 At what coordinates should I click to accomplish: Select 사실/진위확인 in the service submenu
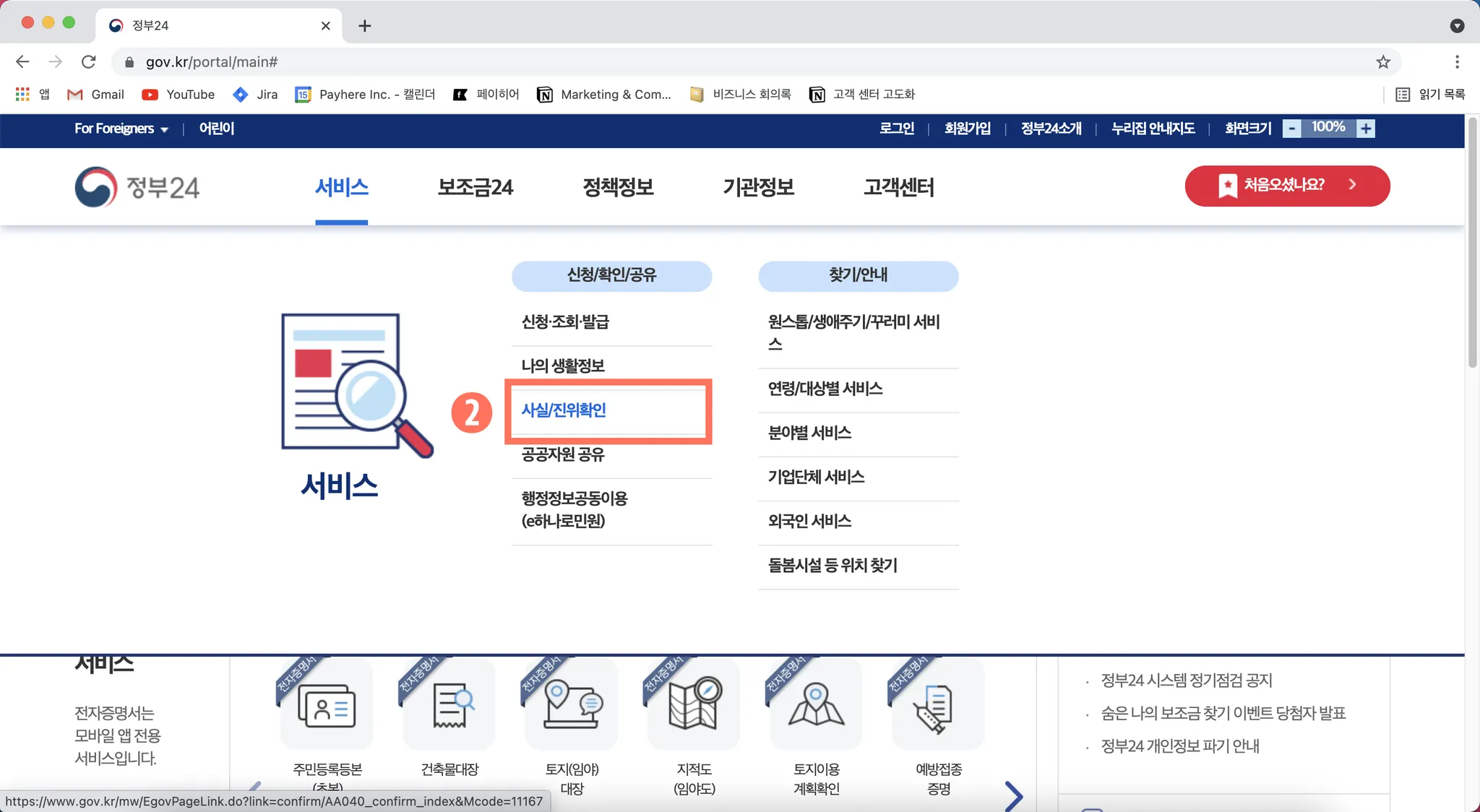[564, 410]
